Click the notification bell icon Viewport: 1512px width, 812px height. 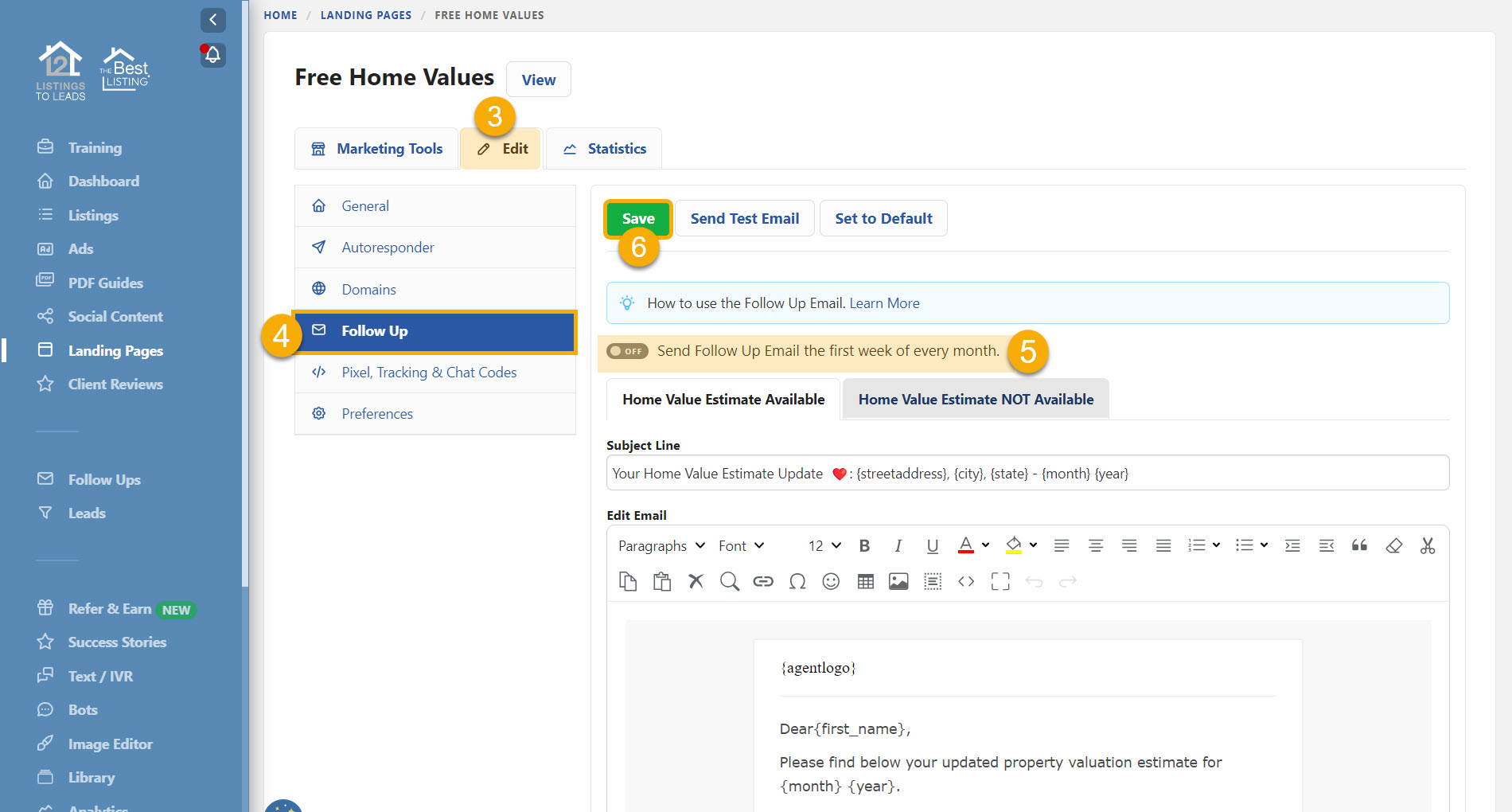(212, 55)
